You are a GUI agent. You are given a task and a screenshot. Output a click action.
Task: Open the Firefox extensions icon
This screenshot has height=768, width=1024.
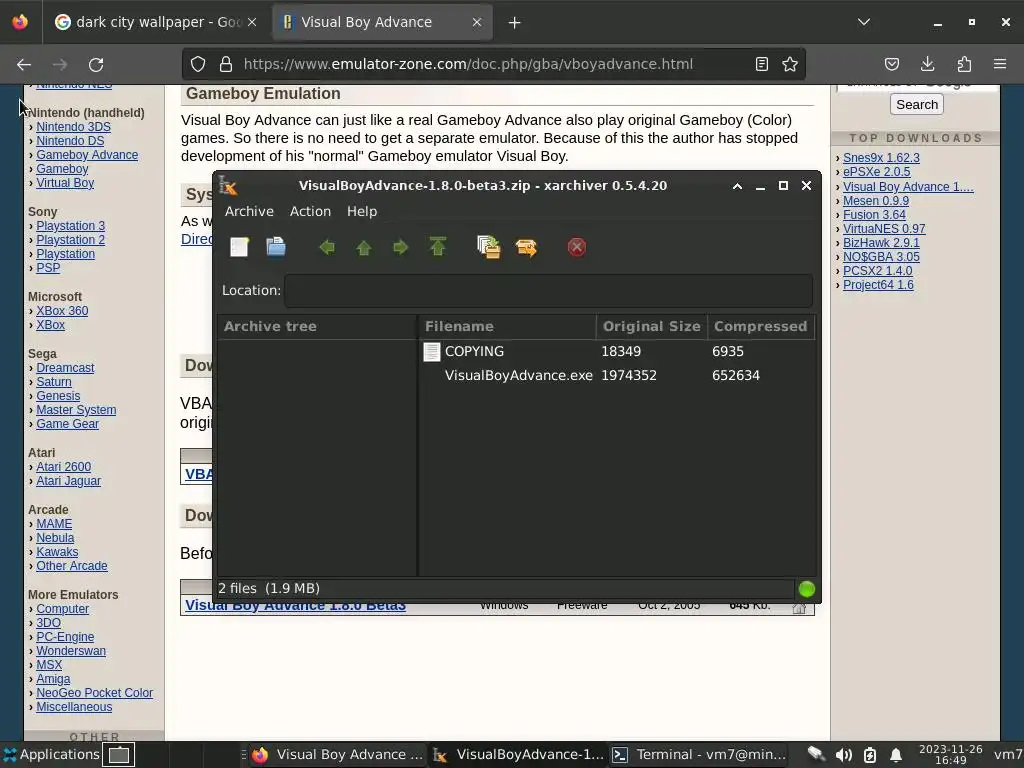pos(964,64)
